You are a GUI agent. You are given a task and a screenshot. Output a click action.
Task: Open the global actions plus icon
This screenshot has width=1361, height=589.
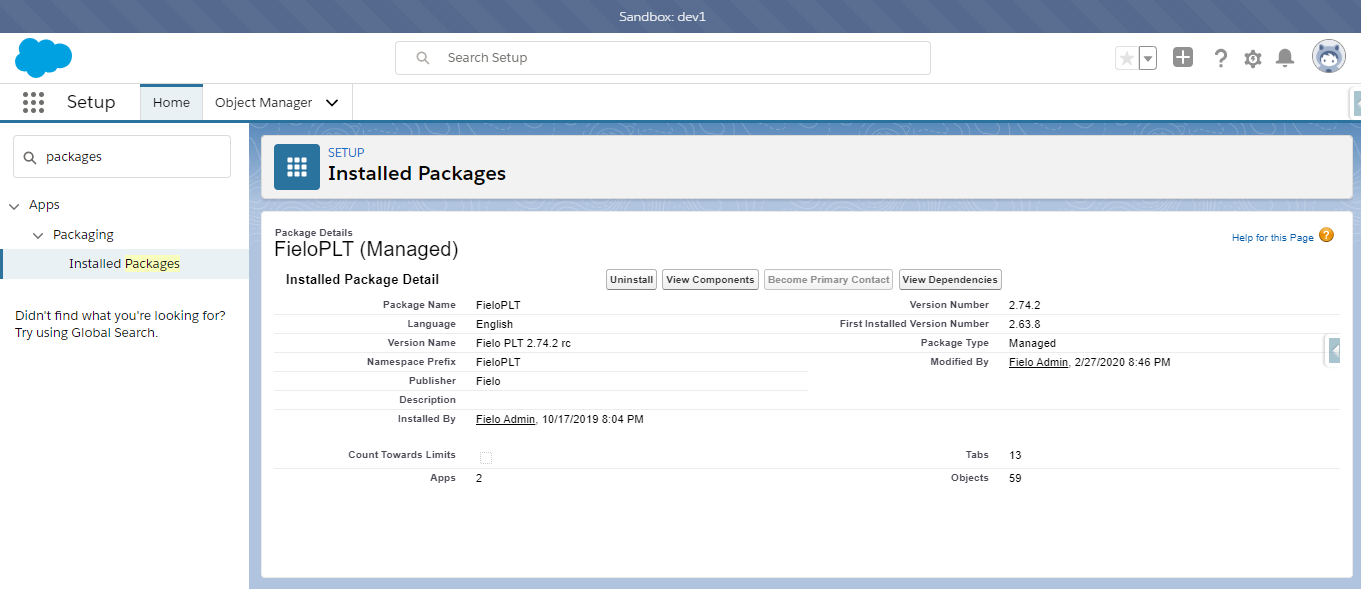1183,57
